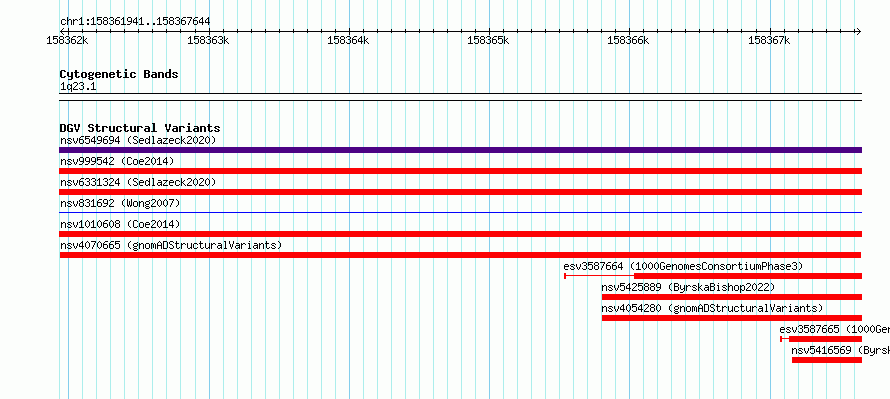Click esv3587664 (1000GenomesConsortiumPhase3) label
This screenshot has width=890, height=399.
coord(683,266)
